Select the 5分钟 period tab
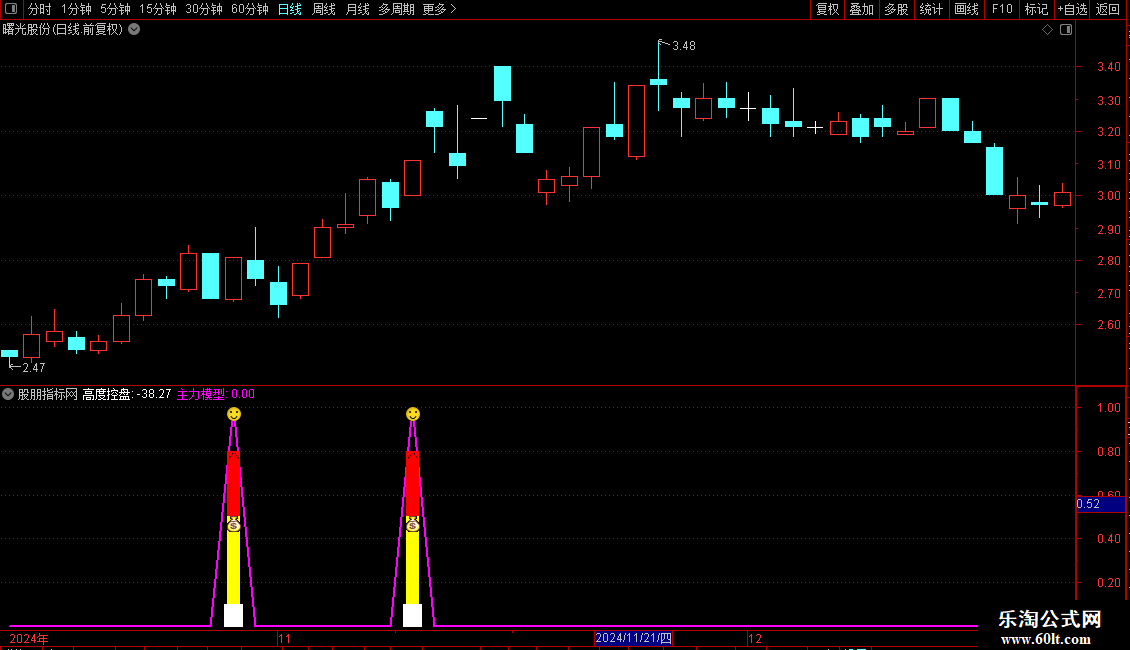 coord(115,9)
